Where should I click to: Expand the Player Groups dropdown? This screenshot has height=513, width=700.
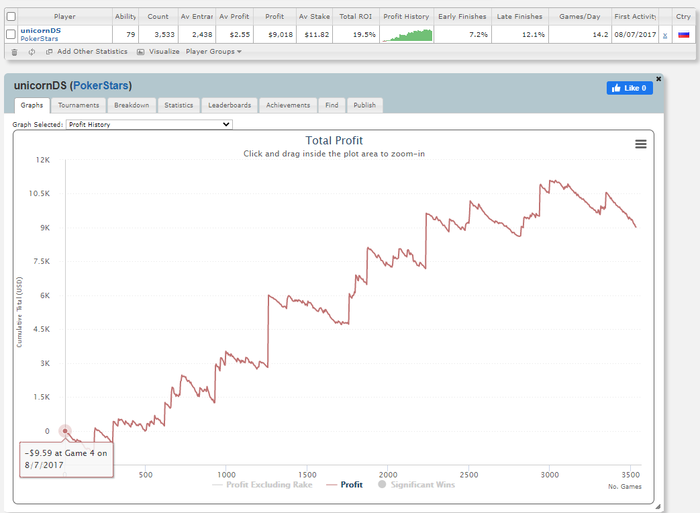pyautogui.click(x=213, y=52)
